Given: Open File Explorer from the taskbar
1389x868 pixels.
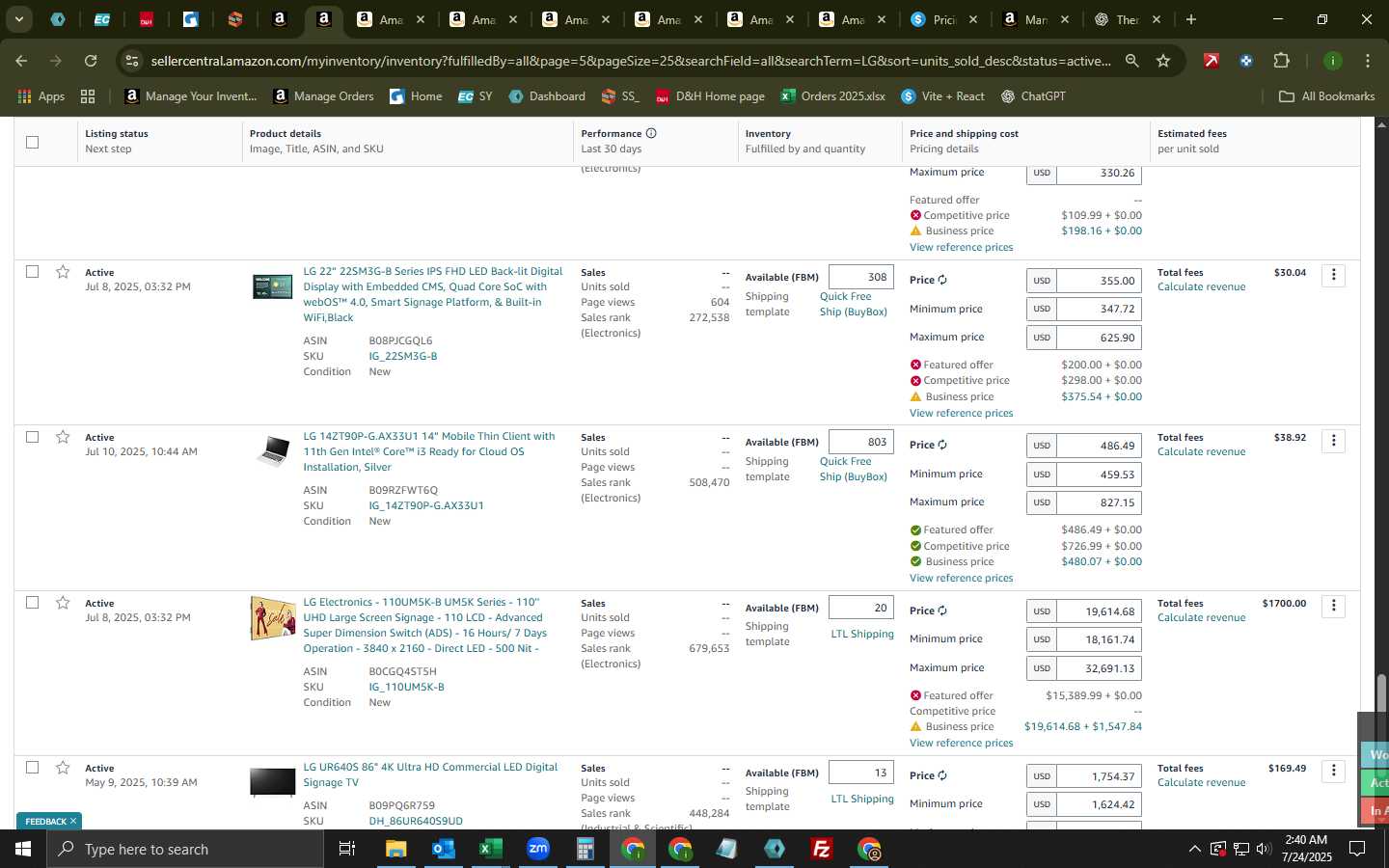Looking at the screenshot, I should point(396,849).
